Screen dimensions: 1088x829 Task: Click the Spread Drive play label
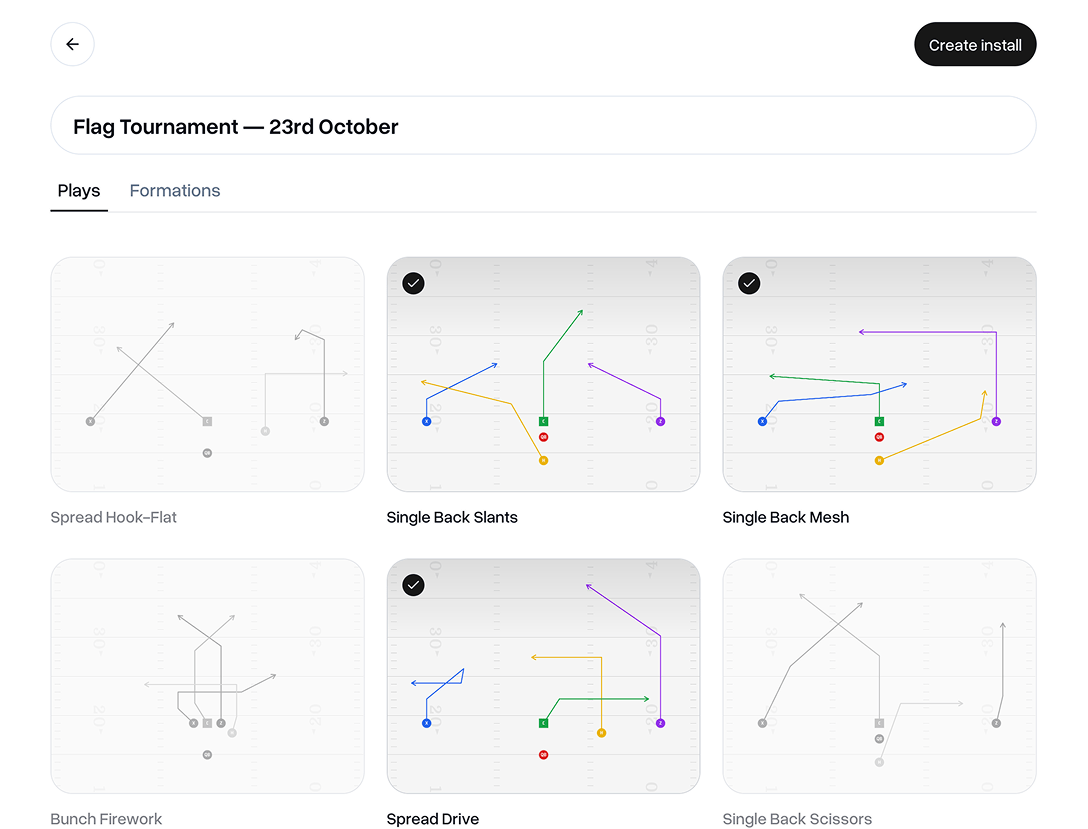pos(433,819)
